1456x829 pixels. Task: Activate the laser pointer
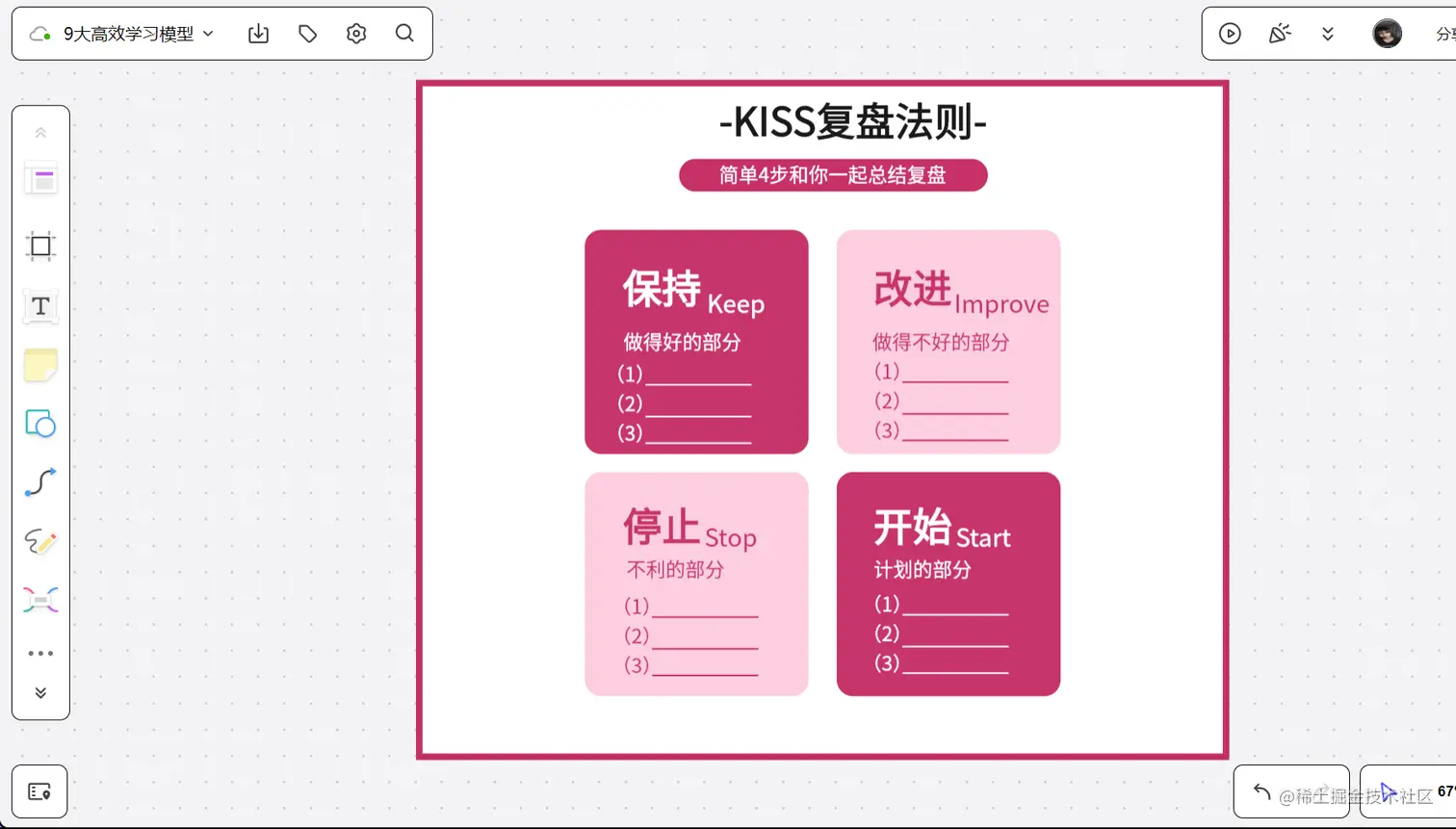click(1279, 33)
